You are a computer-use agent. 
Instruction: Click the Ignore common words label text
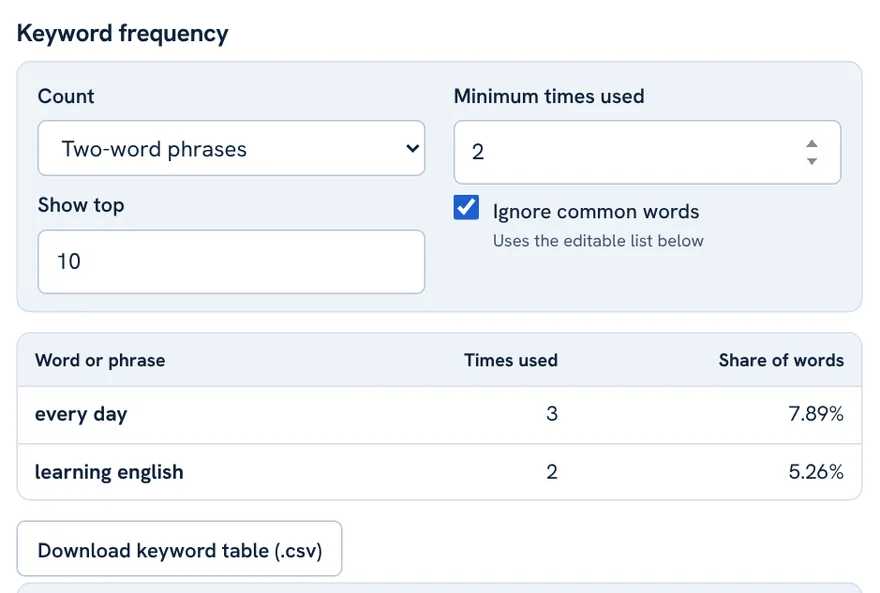coord(596,212)
